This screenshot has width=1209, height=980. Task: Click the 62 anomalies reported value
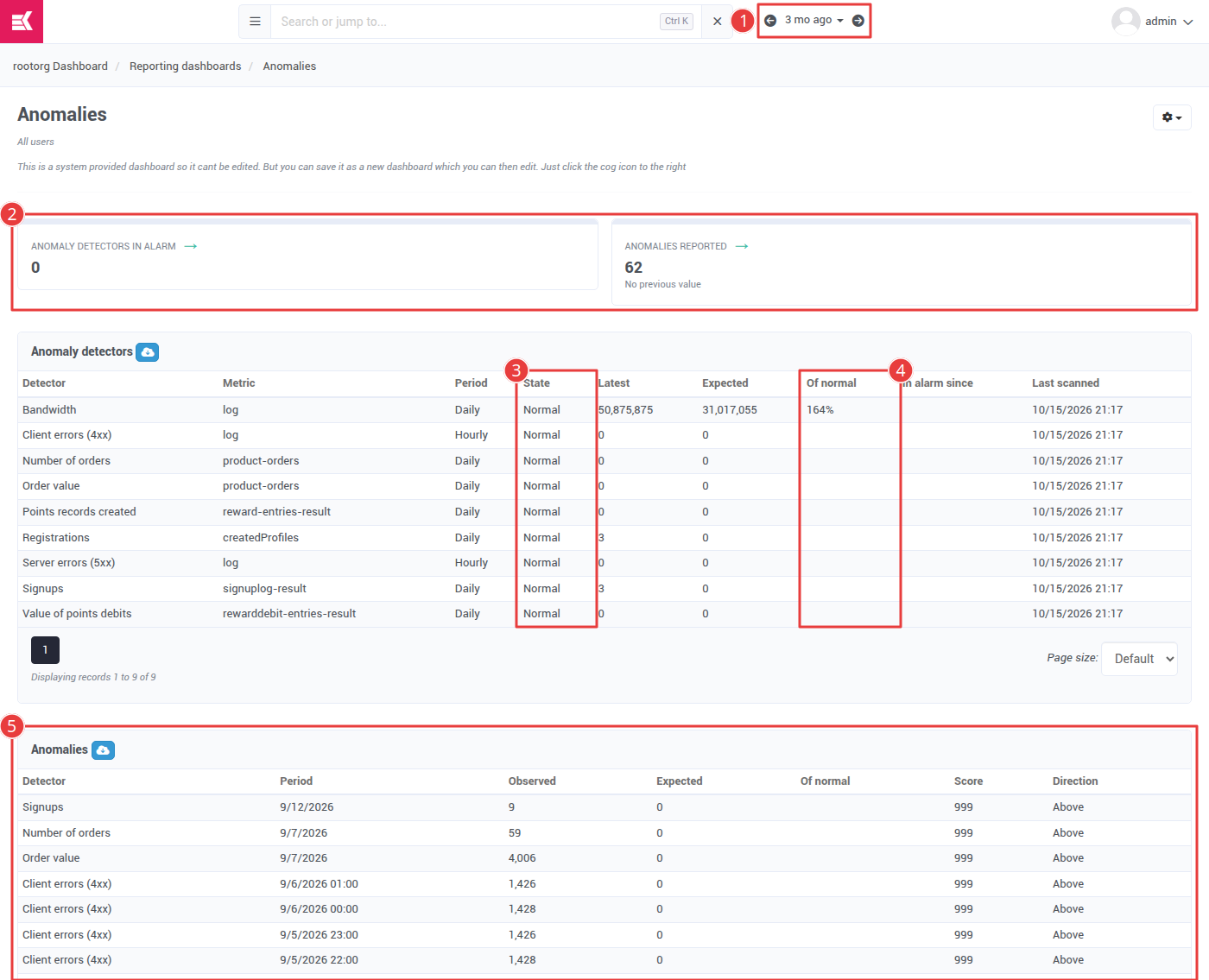point(634,268)
